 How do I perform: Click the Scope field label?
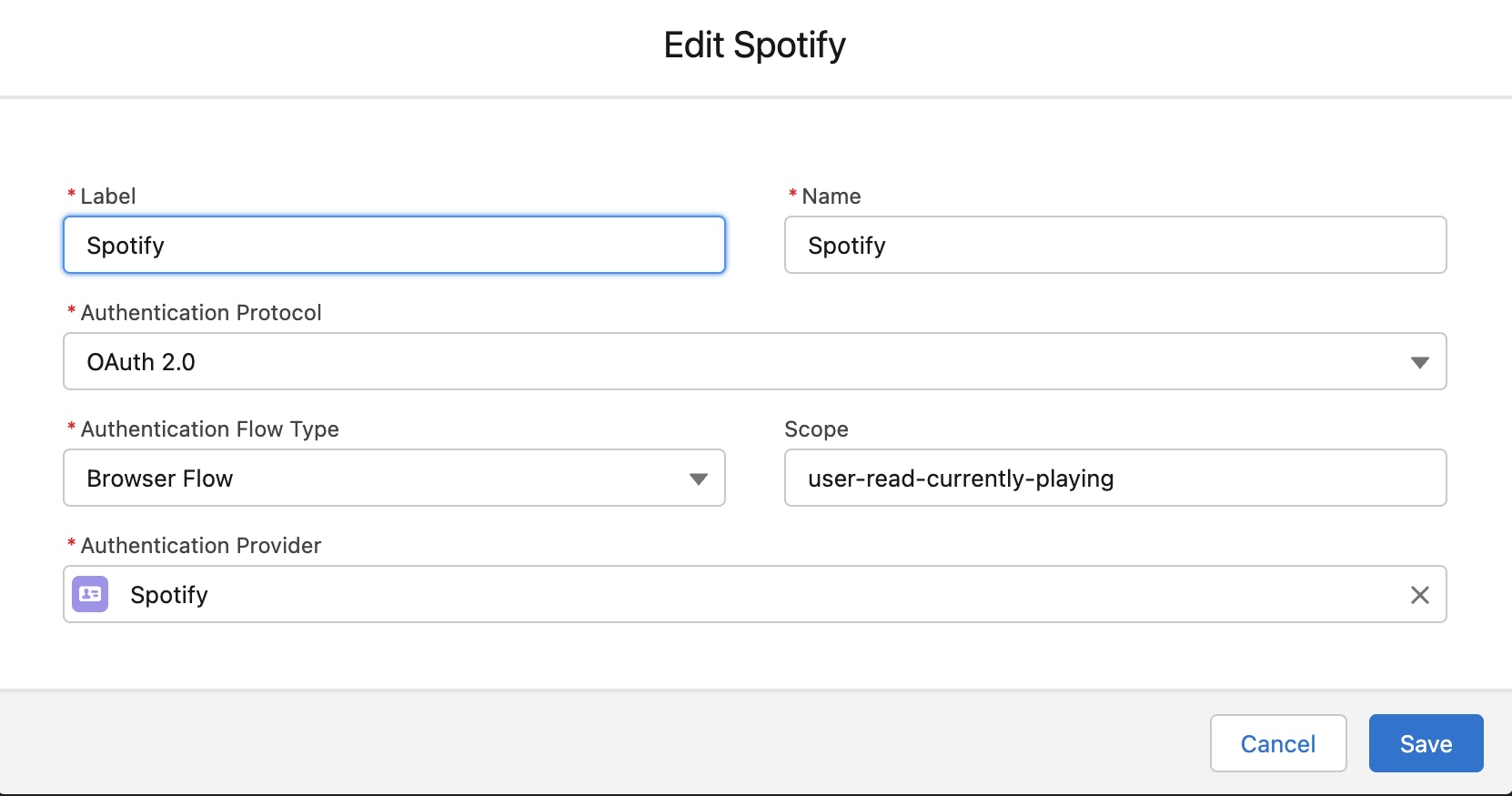tap(816, 429)
